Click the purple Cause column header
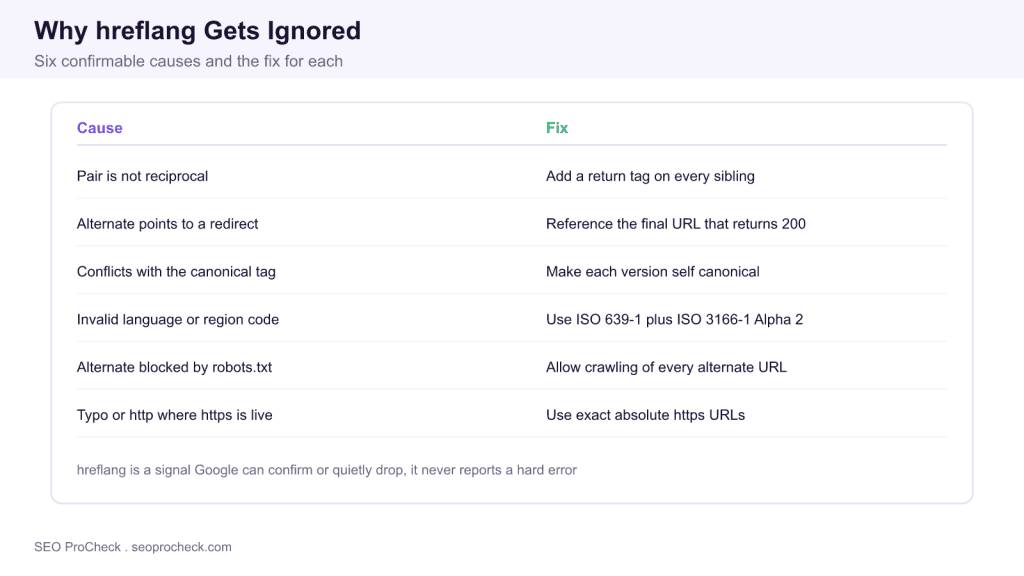 point(99,128)
